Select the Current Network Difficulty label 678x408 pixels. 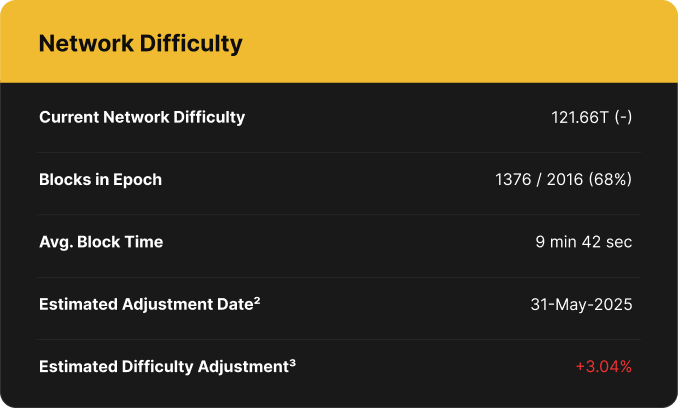142,118
